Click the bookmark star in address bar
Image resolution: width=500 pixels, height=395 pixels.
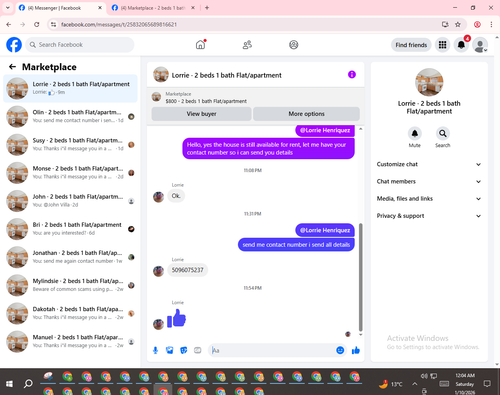click(x=458, y=24)
